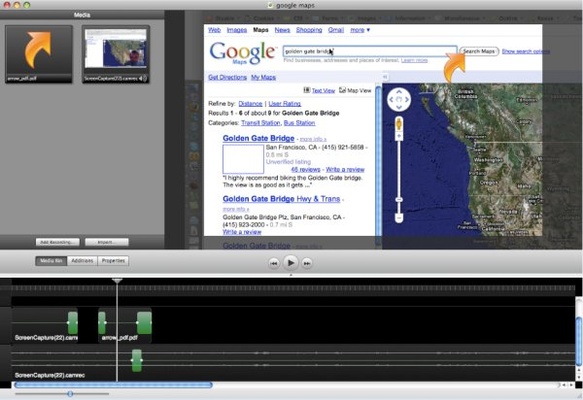Viewport: 583px width, 400px height.
Task: Click the empty result thumbnail image box
Action: (x=243, y=159)
